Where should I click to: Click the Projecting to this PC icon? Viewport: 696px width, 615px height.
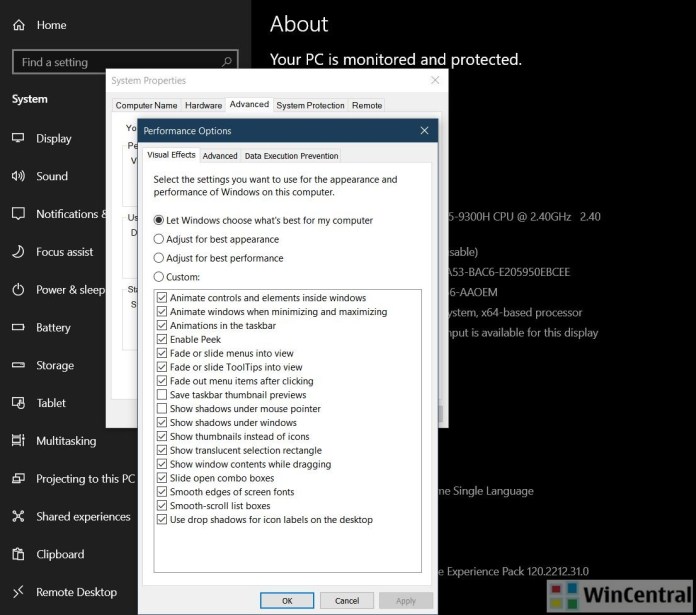(x=18, y=478)
